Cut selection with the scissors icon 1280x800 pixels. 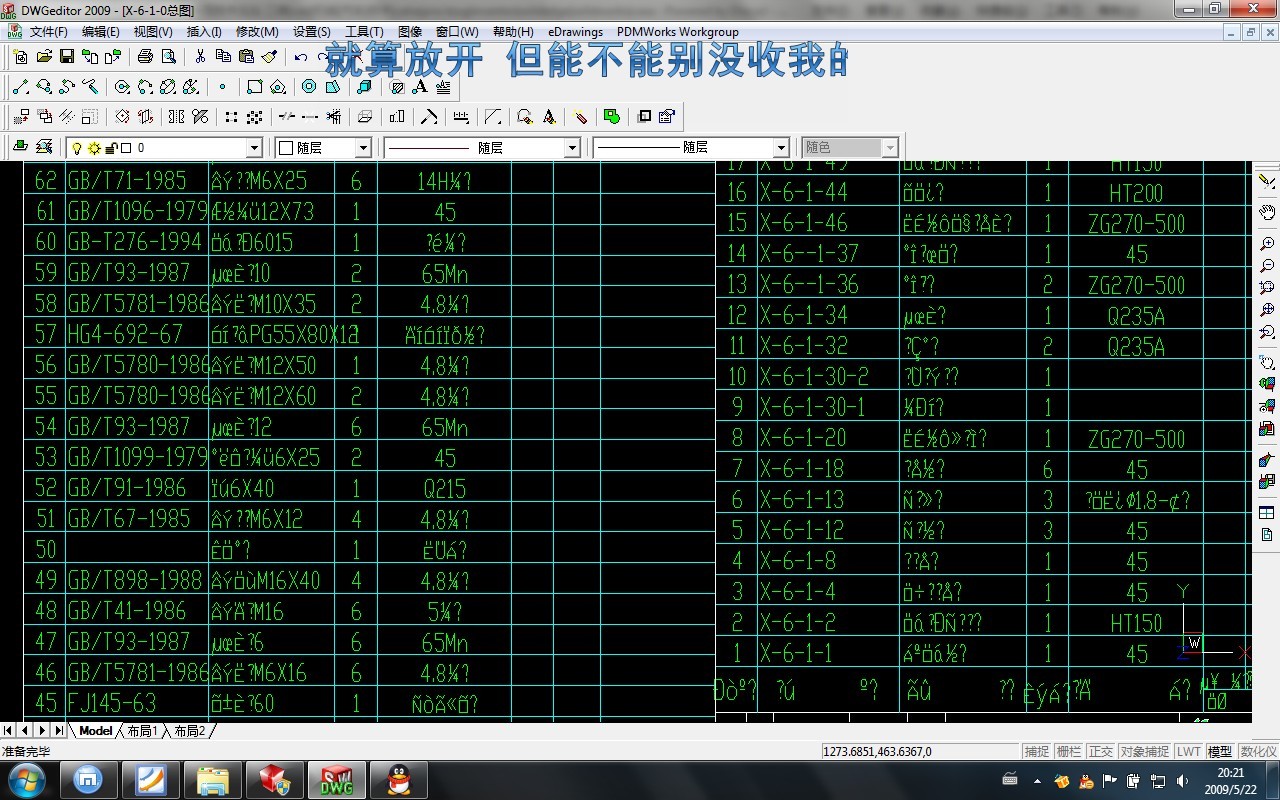coord(200,57)
